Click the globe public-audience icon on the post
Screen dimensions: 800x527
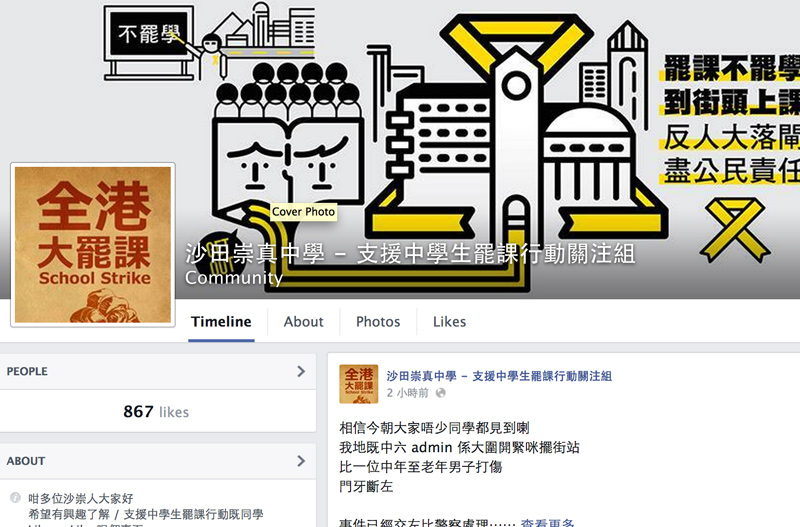tap(440, 393)
